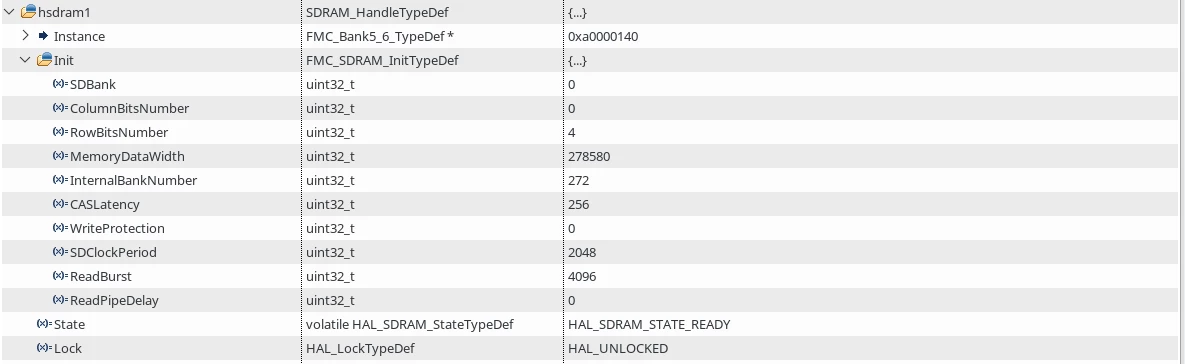Click the ReadBurst value 4096
The height and width of the screenshot is (364, 1185).
coord(582,276)
